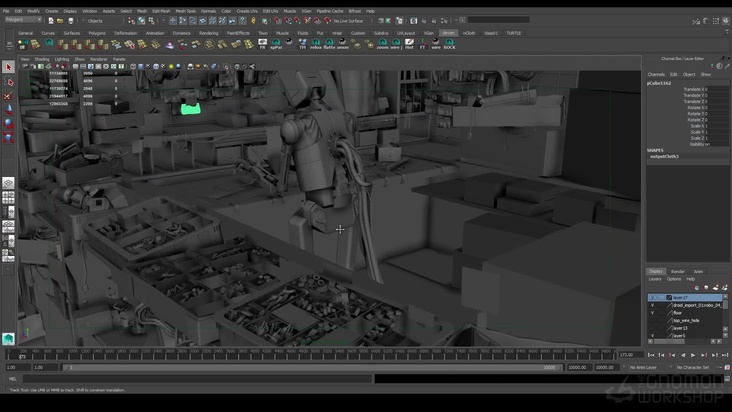Click the FT shelf icon
The width and height of the screenshot is (732, 412).
pyautogui.click(x=423, y=43)
